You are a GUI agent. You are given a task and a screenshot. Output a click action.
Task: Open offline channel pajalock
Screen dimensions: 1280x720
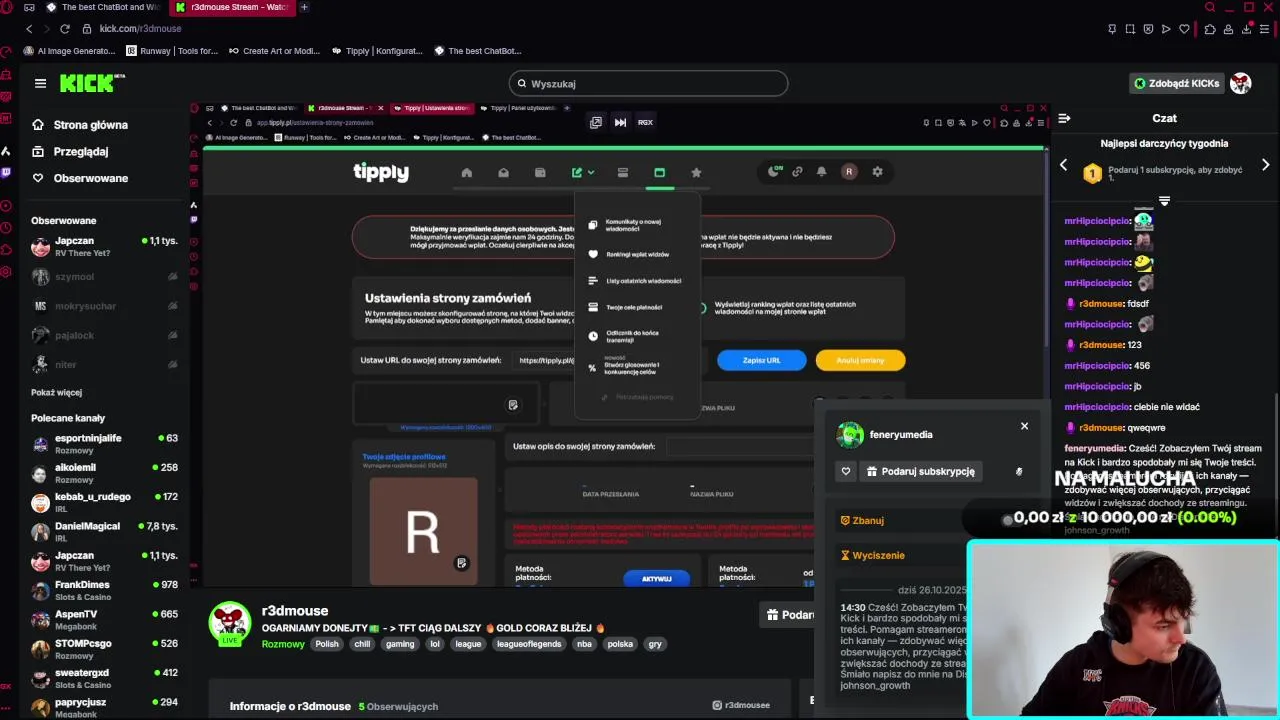104,335
